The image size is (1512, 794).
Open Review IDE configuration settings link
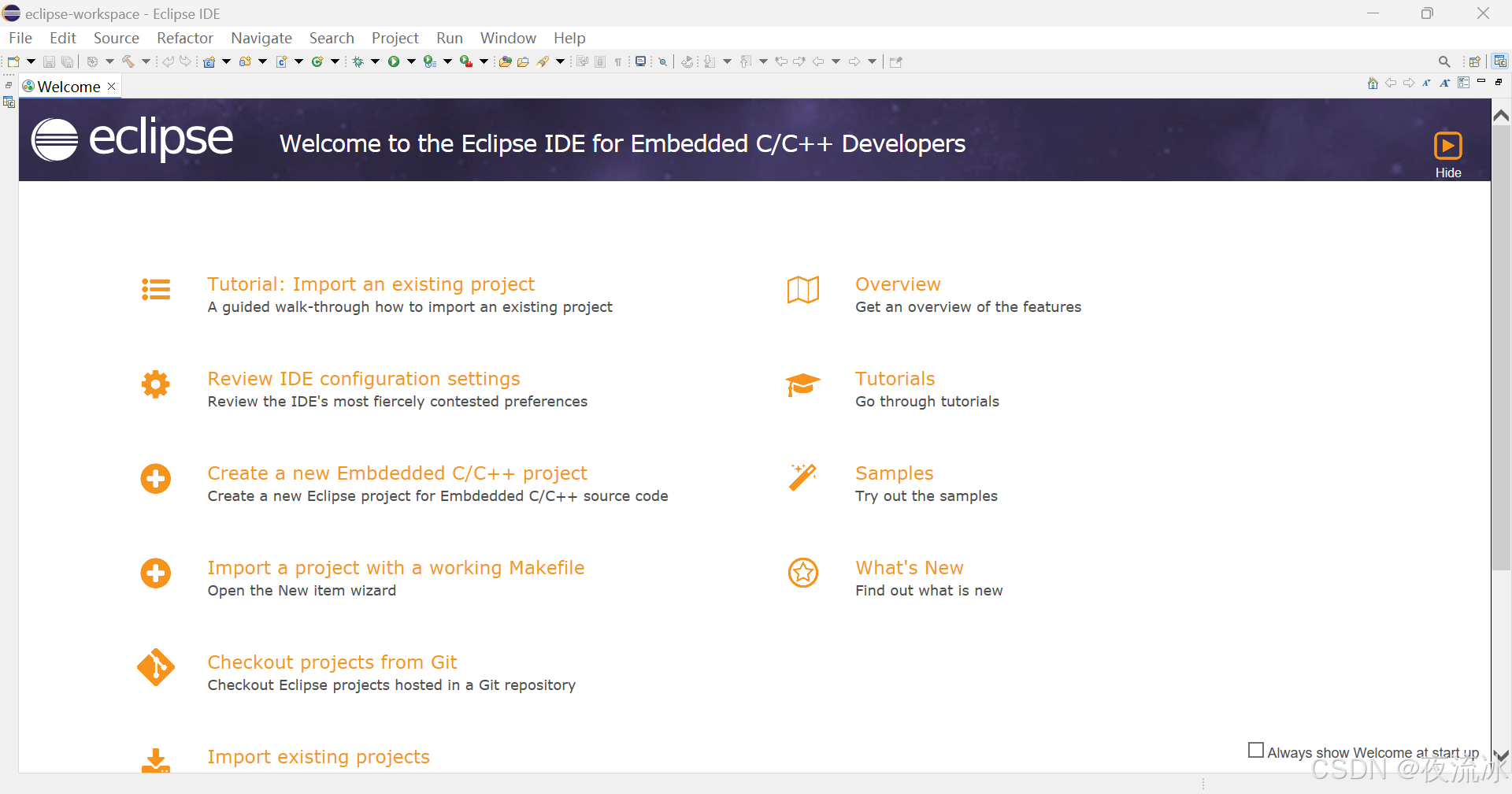point(364,379)
